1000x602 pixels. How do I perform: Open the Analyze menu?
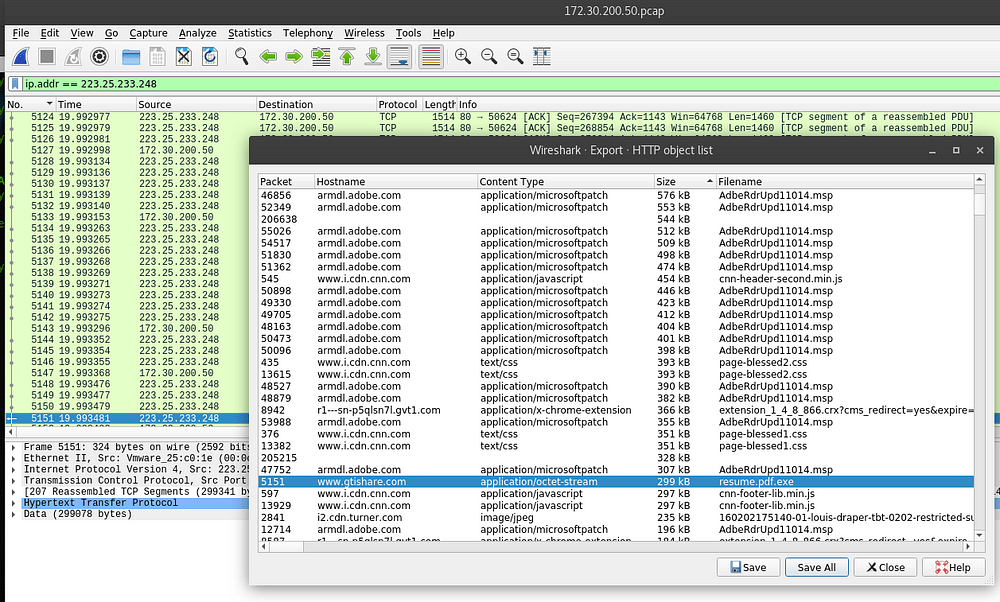point(197,33)
